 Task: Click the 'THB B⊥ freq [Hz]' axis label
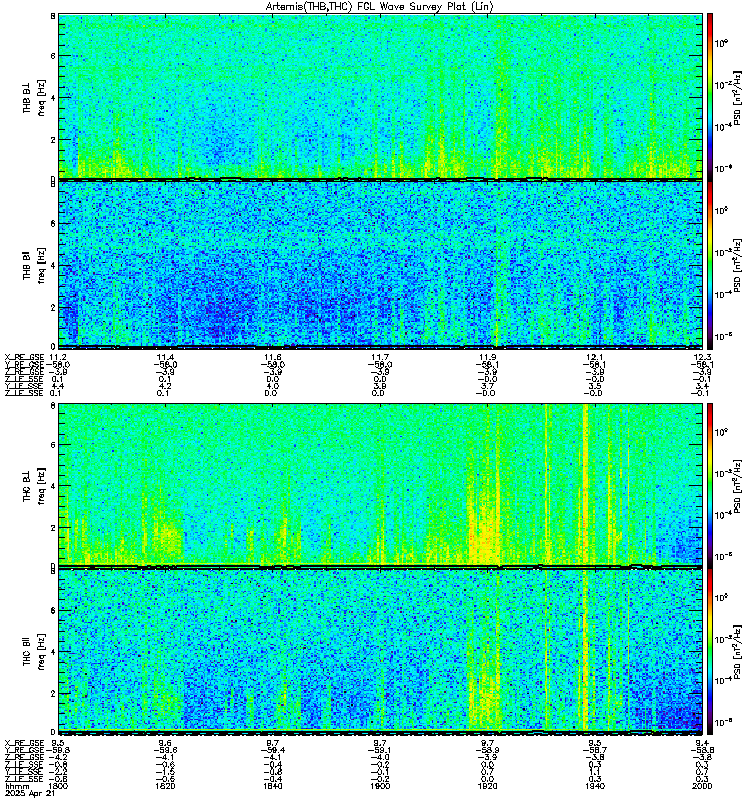[x=34, y=97]
